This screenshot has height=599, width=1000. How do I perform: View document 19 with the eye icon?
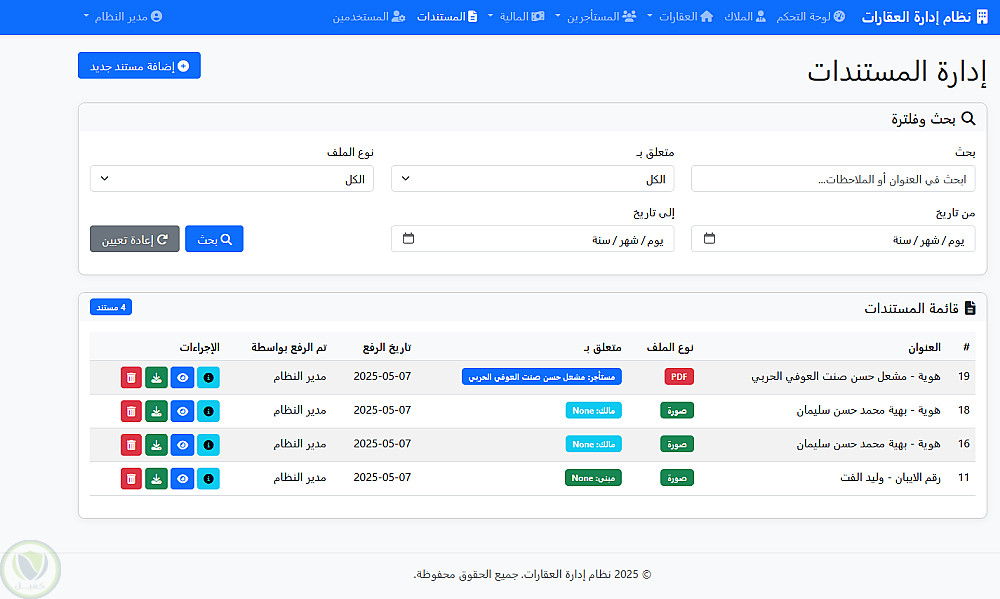click(x=182, y=378)
